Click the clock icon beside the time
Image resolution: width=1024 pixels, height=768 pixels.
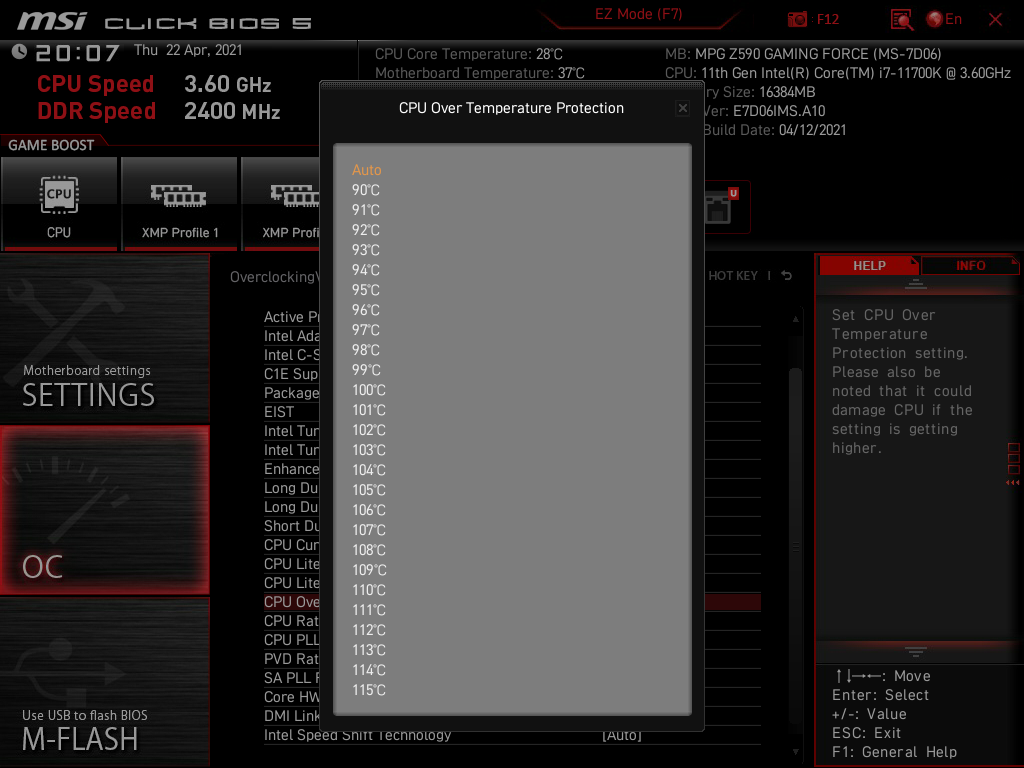(19, 52)
